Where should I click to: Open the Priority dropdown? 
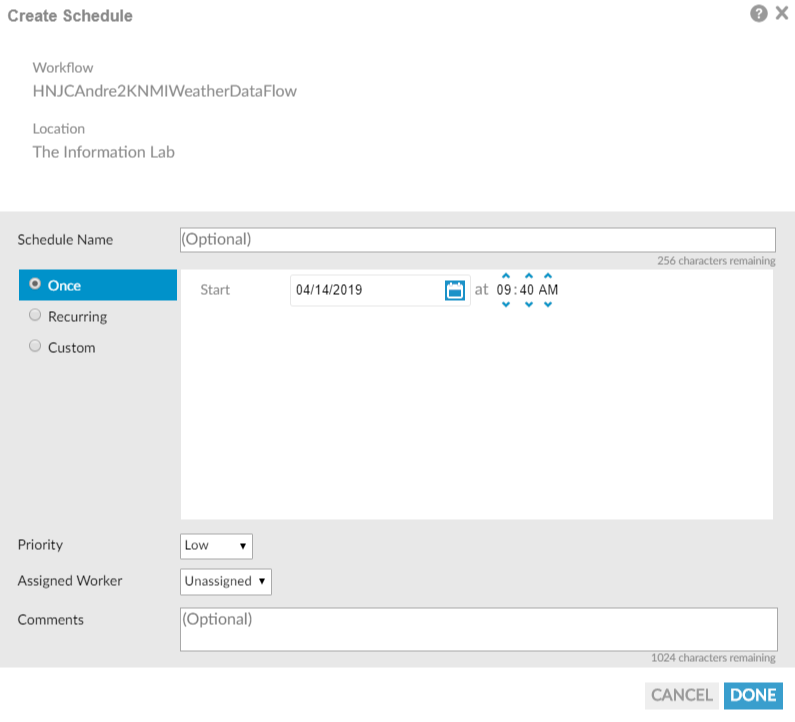216,546
